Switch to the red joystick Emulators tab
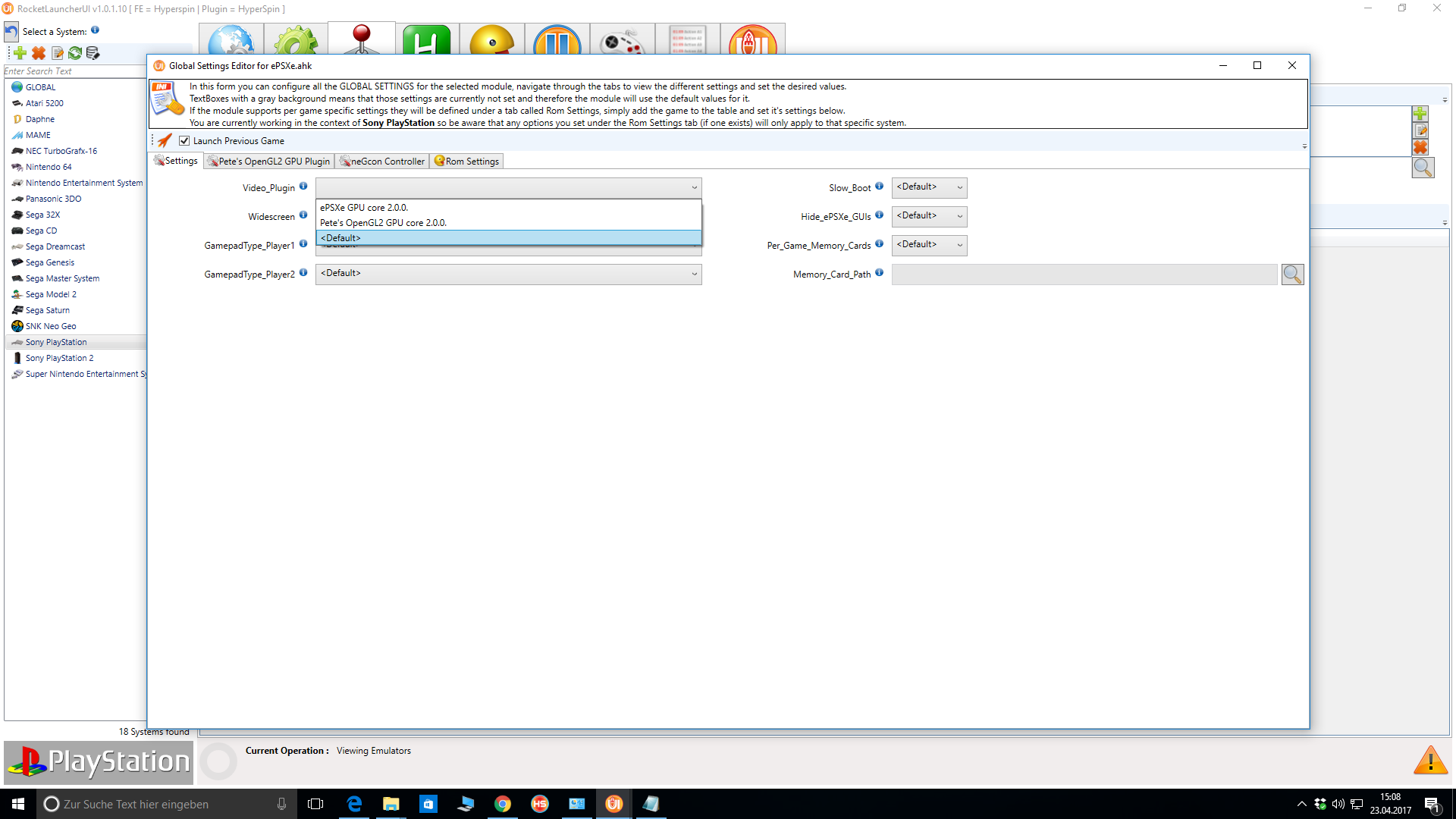 point(362,38)
